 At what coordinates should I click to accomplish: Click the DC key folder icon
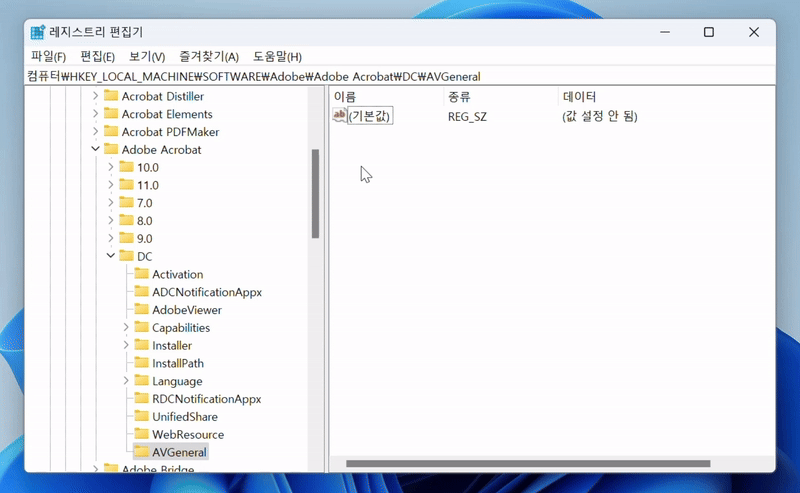pyautogui.click(x=126, y=256)
